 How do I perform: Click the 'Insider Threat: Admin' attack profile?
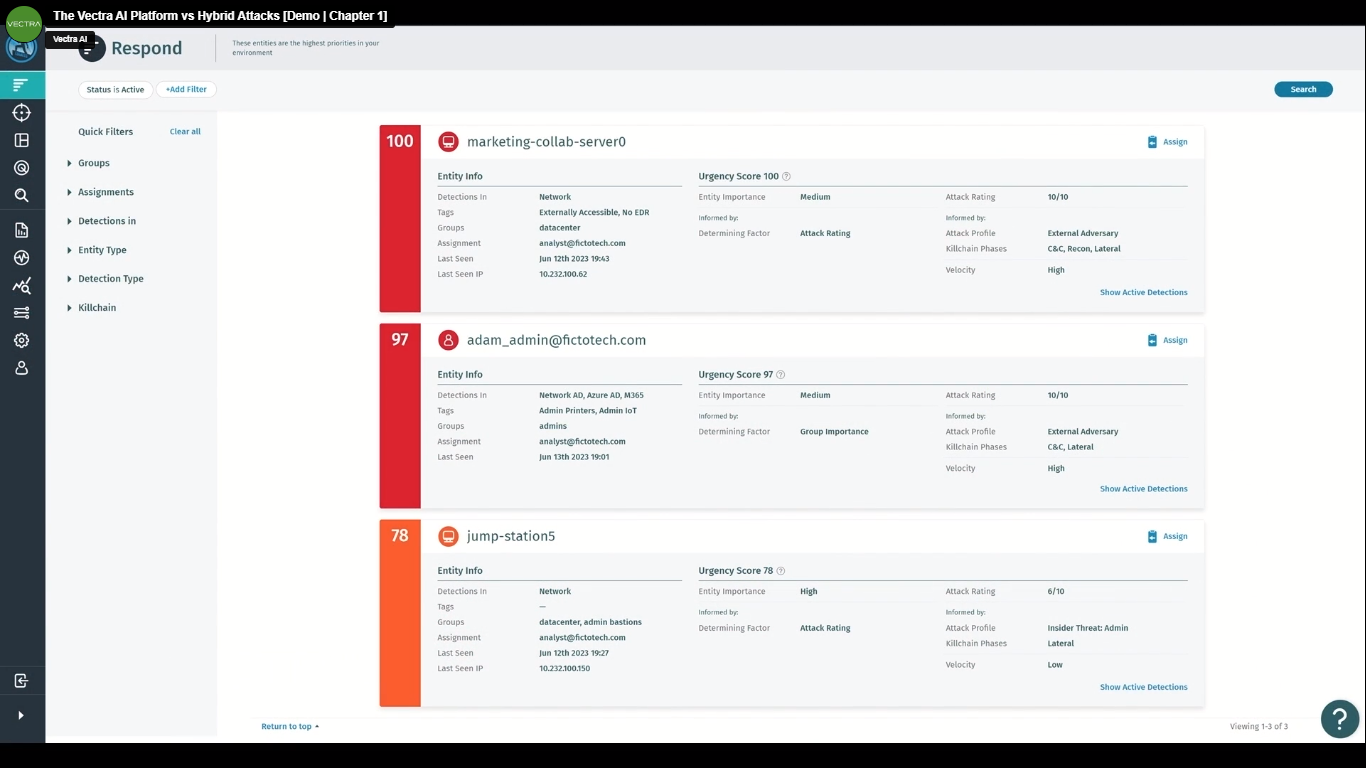coord(1088,628)
